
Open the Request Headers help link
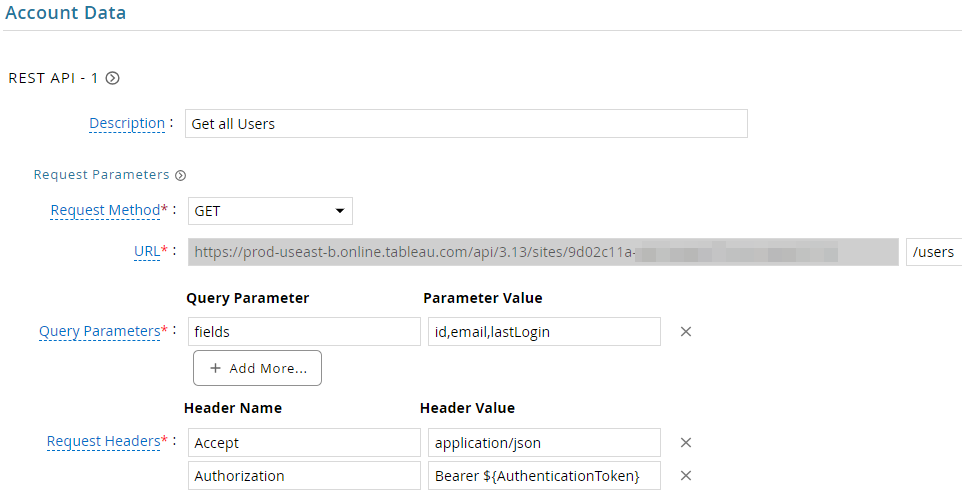pos(103,442)
